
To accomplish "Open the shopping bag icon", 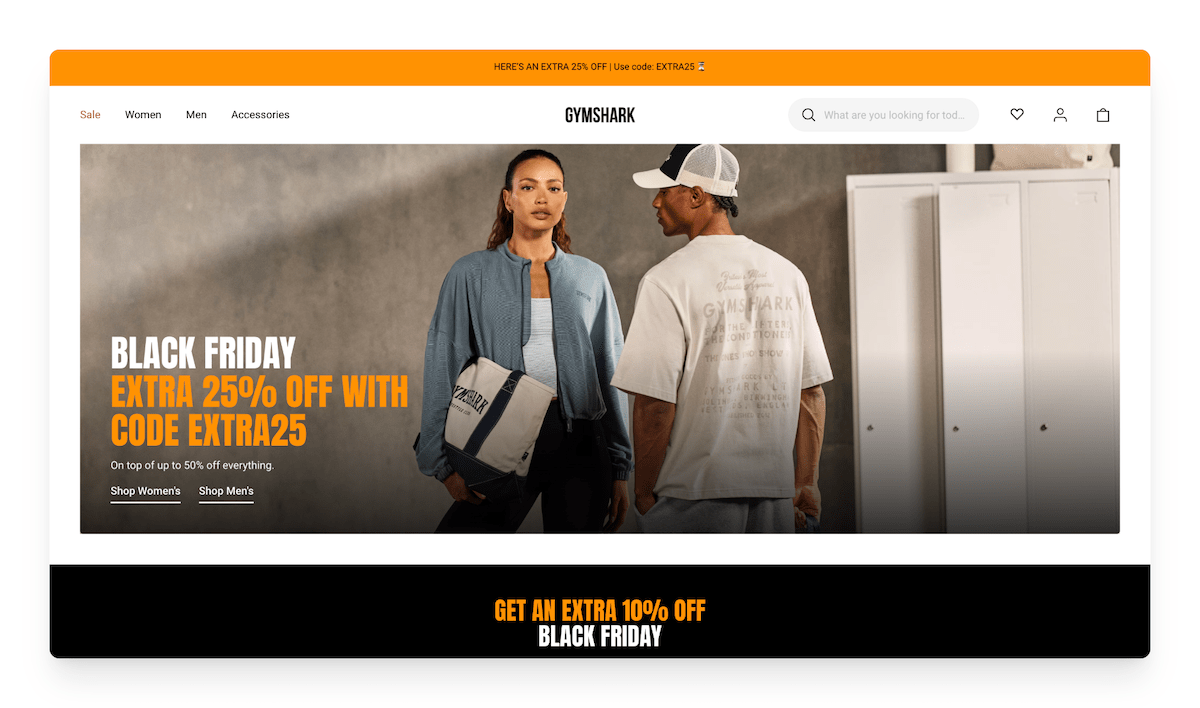I will pyautogui.click(x=1103, y=115).
